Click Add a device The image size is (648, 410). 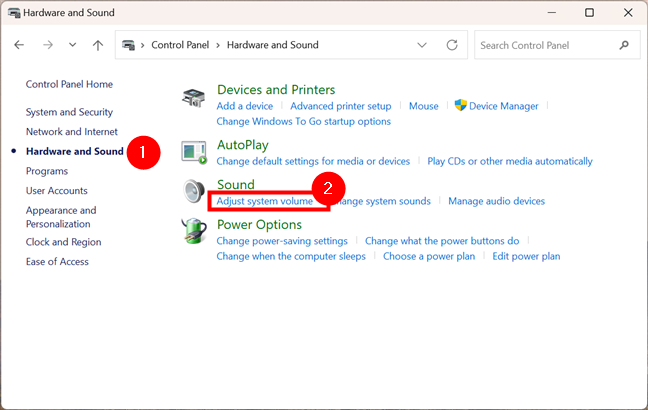[245, 106]
